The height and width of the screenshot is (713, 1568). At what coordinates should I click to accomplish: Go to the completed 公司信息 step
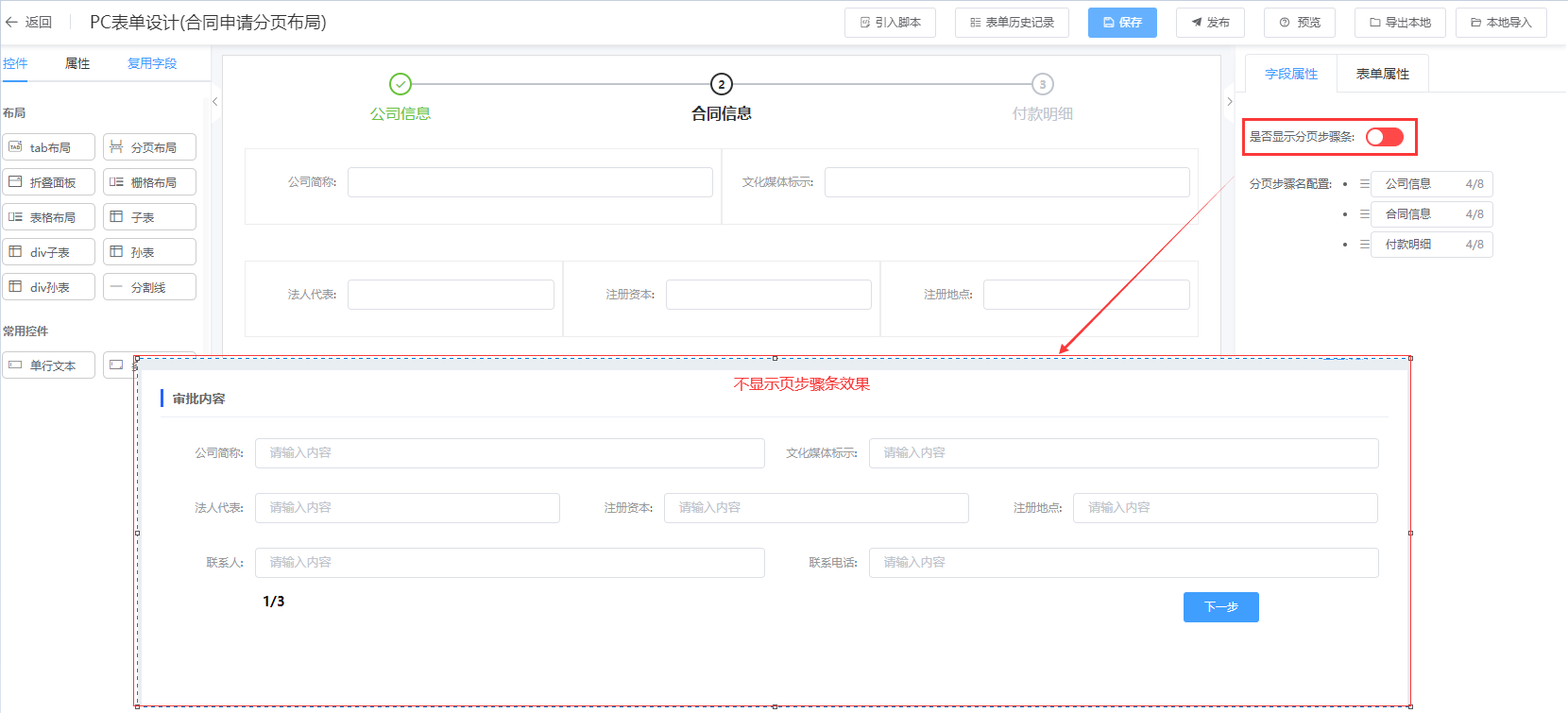click(401, 97)
